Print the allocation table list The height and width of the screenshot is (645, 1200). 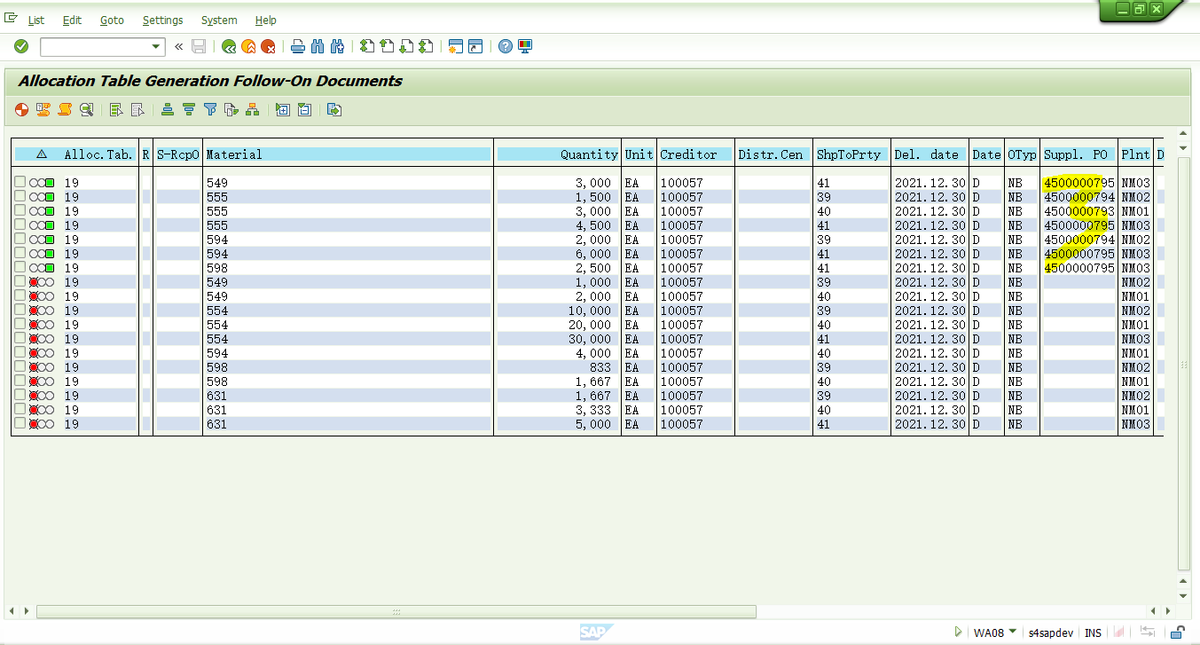tap(297, 45)
